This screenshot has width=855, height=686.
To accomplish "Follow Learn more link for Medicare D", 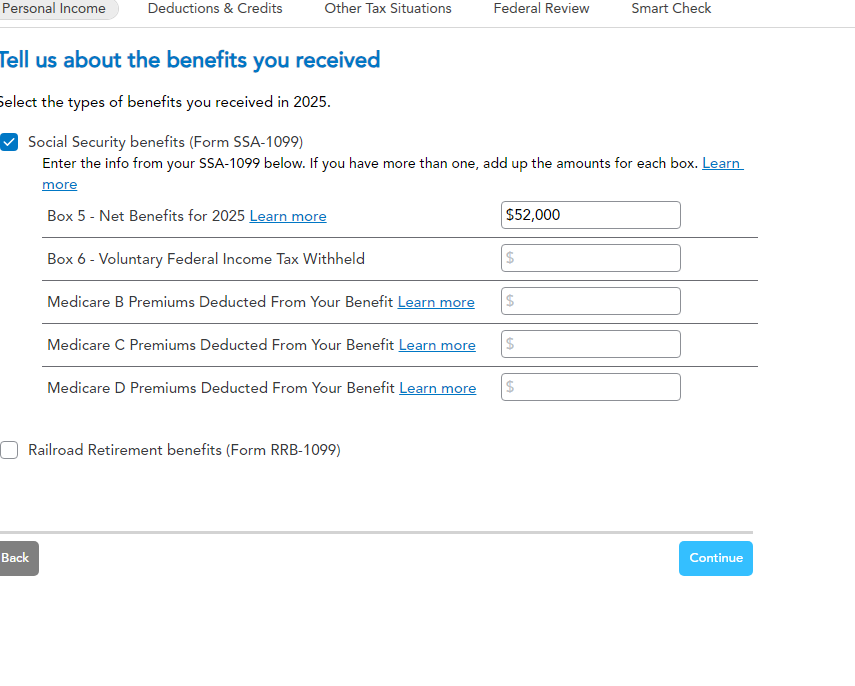I will click(437, 388).
